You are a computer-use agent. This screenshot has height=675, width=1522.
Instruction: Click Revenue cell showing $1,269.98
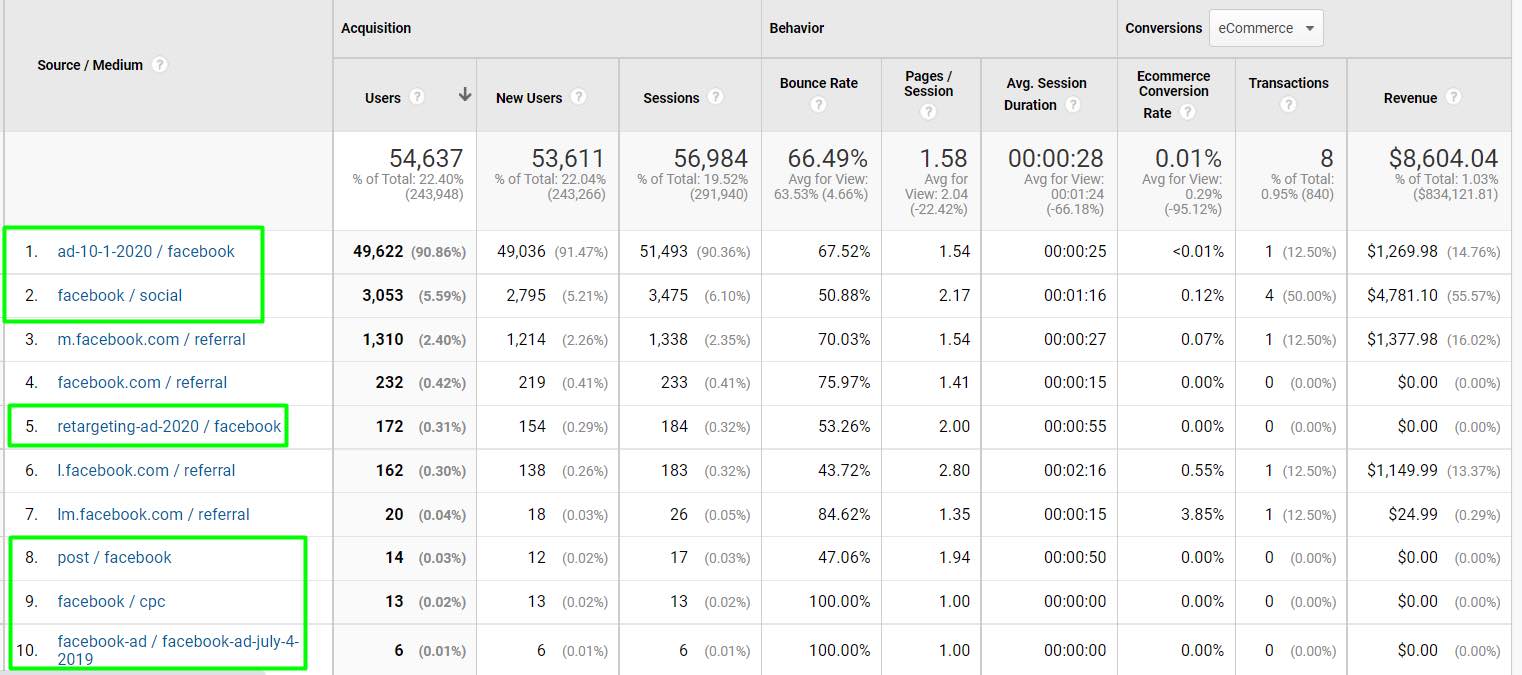tap(1403, 251)
